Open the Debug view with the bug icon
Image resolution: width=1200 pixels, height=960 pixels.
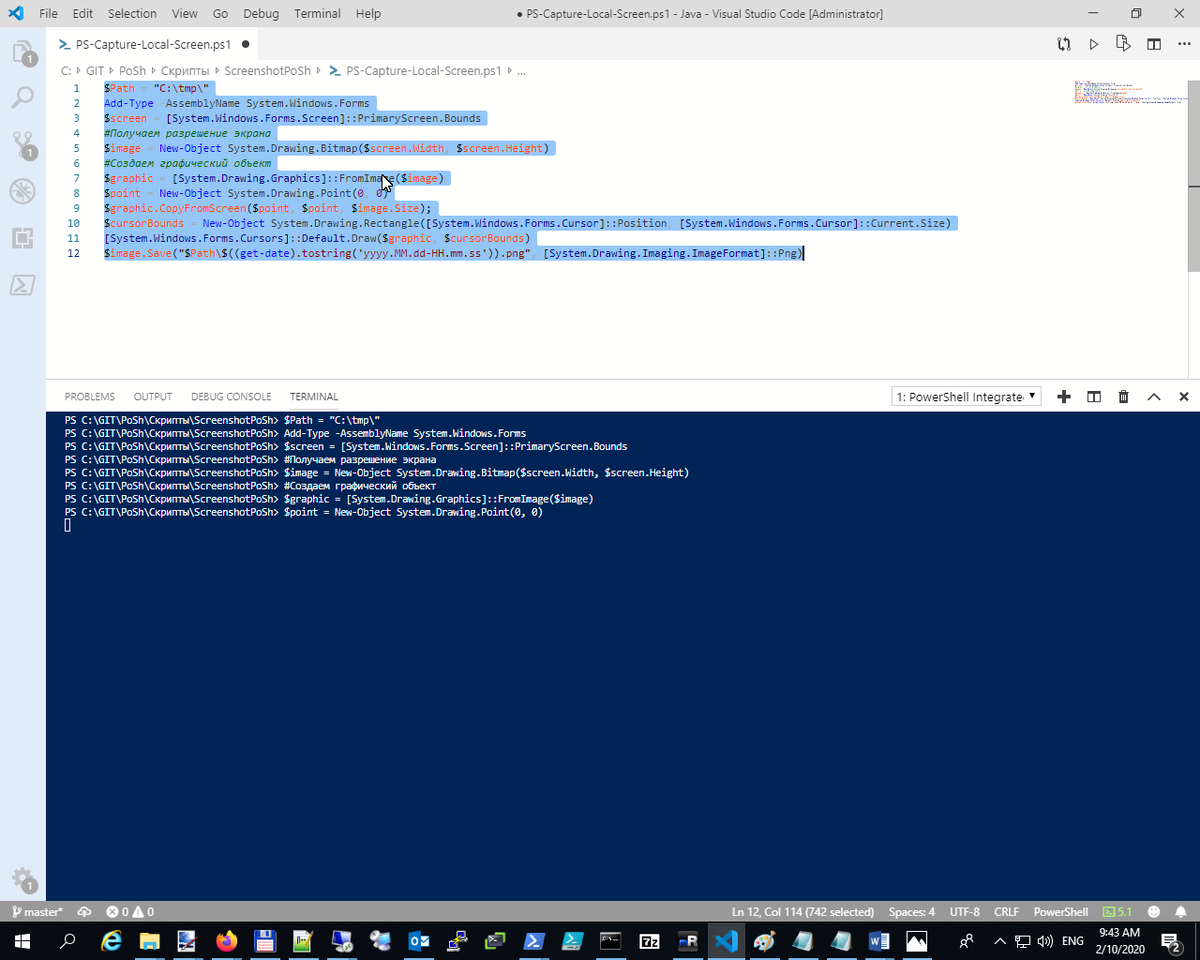[22, 191]
